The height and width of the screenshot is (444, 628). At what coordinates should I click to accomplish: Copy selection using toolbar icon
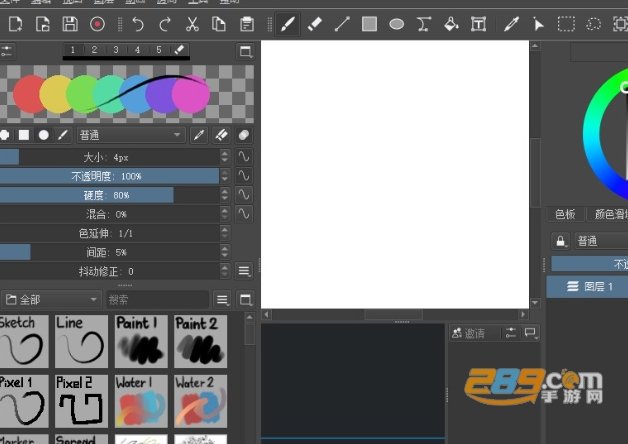tap(219, 24)
